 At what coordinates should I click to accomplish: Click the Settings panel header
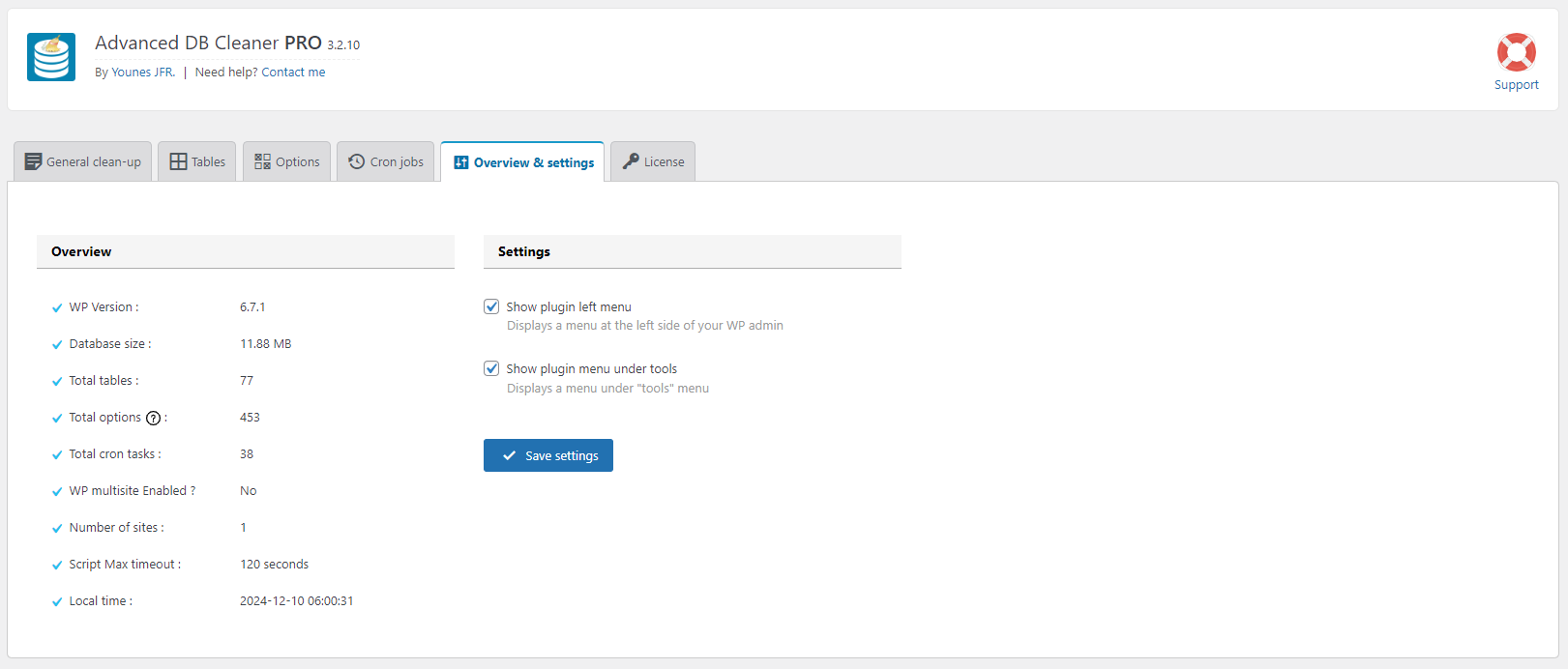pos(692,251)
